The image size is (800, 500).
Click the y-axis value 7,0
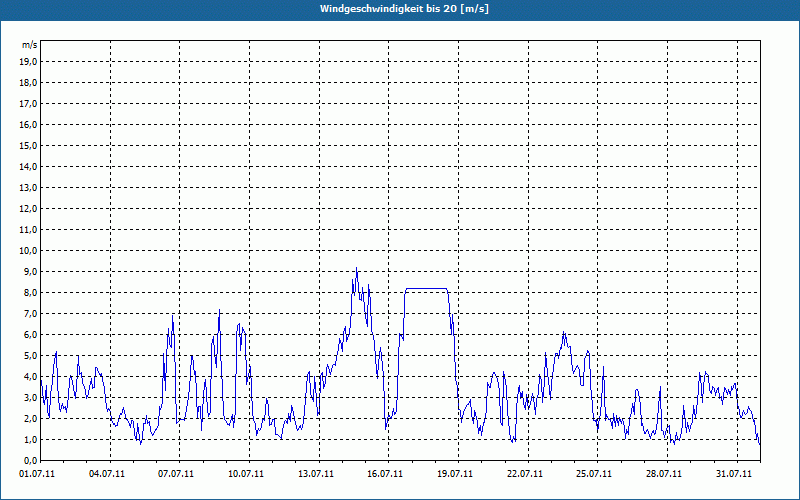[x=30, y=313]
